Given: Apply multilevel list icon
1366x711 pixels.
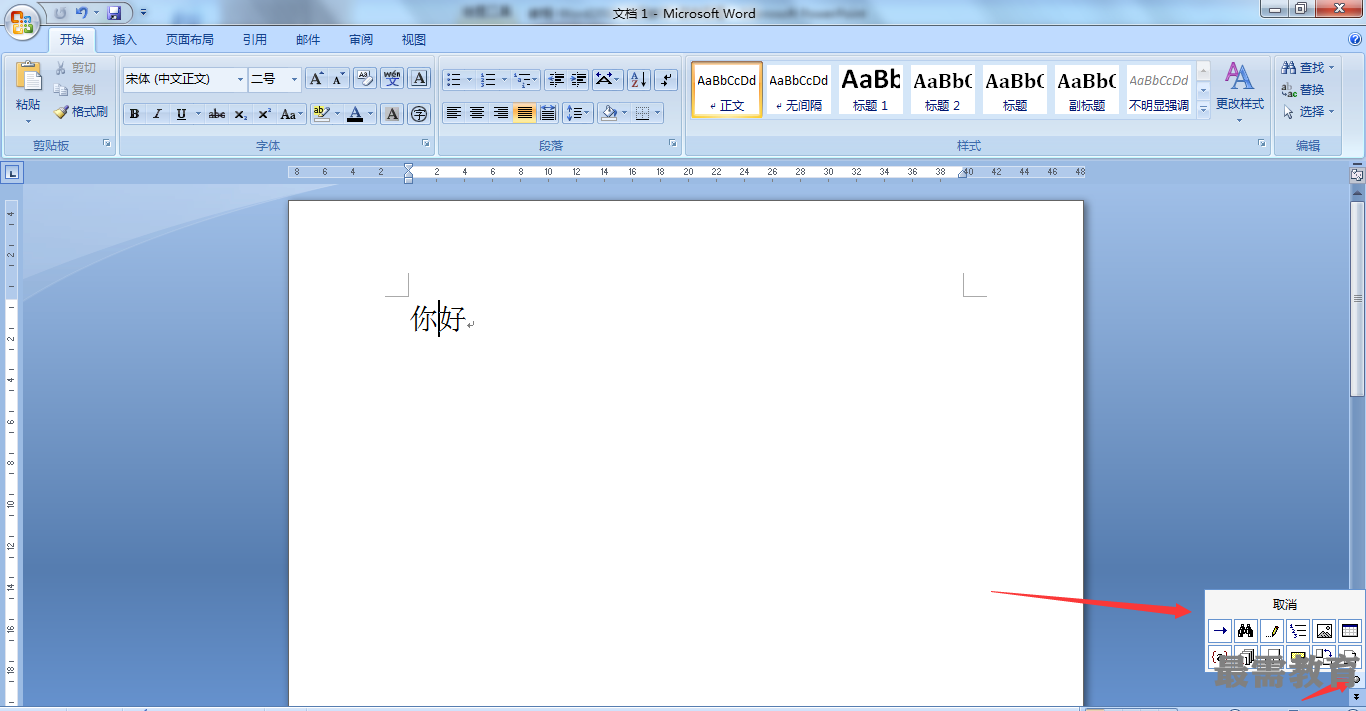Looking at the screenshot, I should tap(522, 79).
